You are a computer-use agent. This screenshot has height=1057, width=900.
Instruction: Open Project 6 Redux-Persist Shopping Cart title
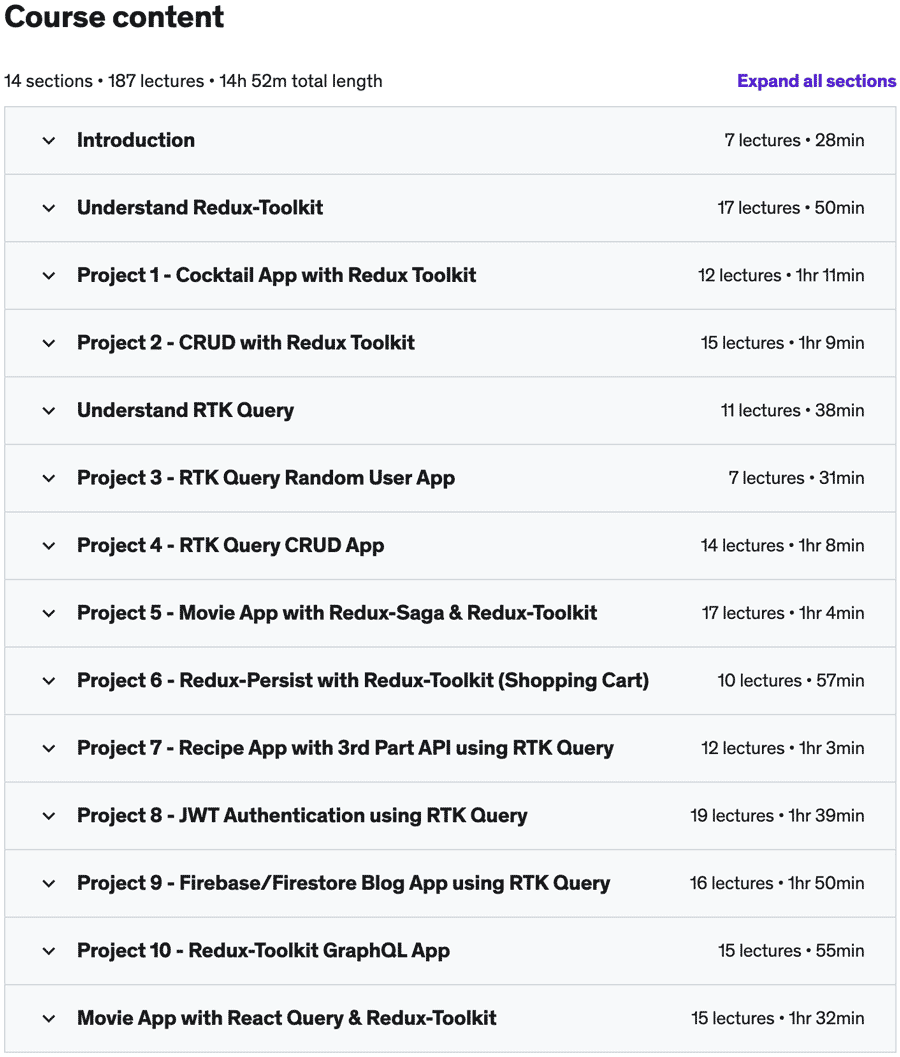363,680
